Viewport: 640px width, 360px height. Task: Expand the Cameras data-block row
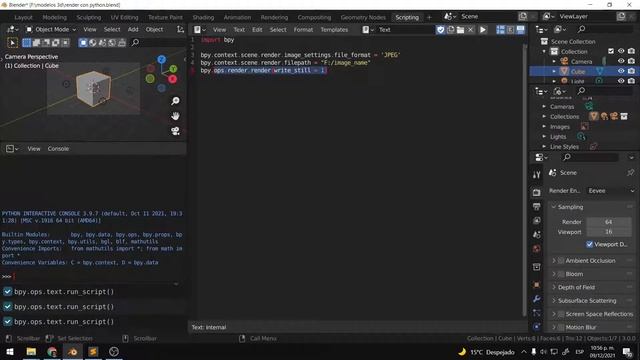click(x=544, y=107)
